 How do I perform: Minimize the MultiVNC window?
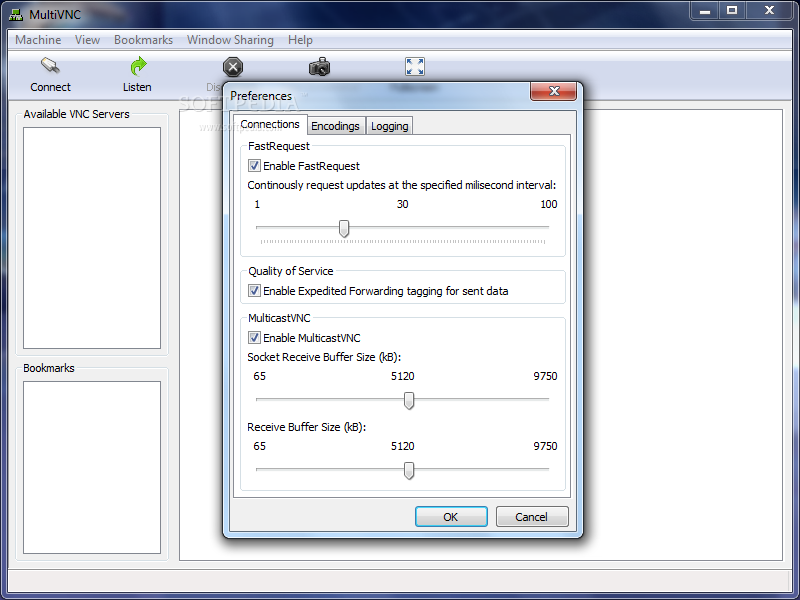[x=705, y=10]
